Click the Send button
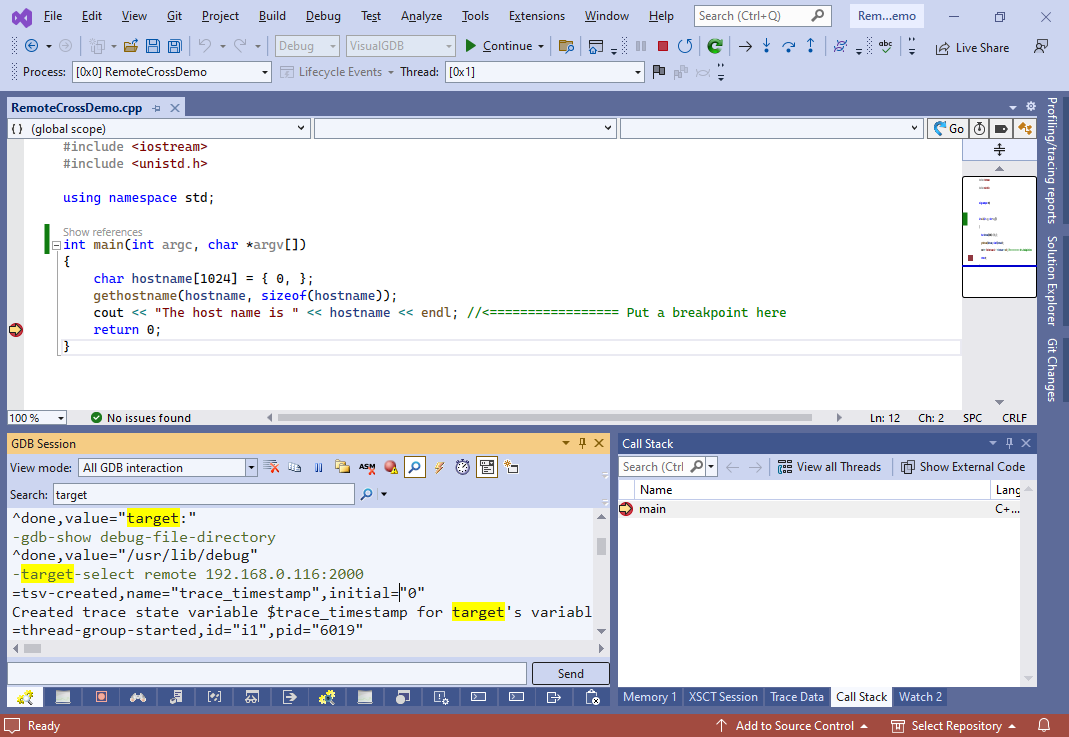The image size is (1069, 737). point(570,674)
